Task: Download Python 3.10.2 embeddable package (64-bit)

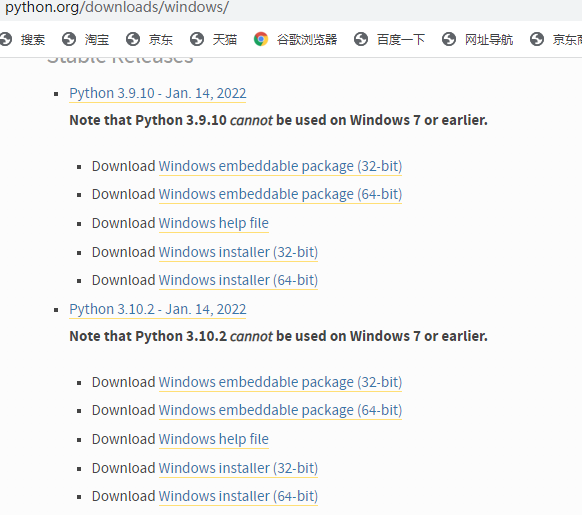Action: click(280, 411)
